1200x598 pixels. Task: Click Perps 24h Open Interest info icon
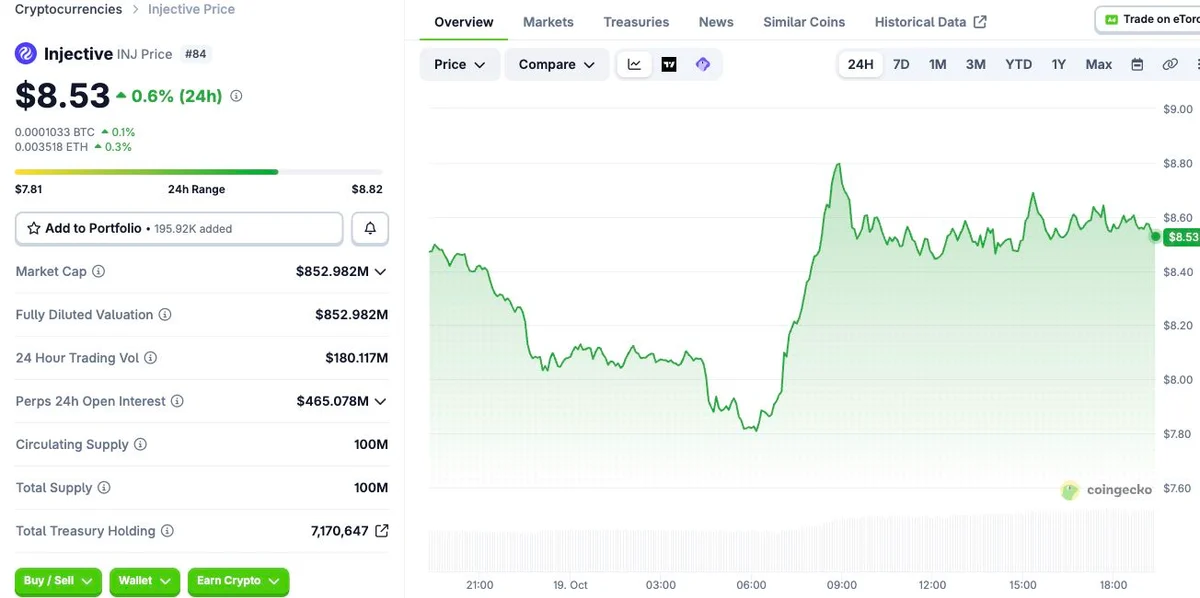pos(177,401)
